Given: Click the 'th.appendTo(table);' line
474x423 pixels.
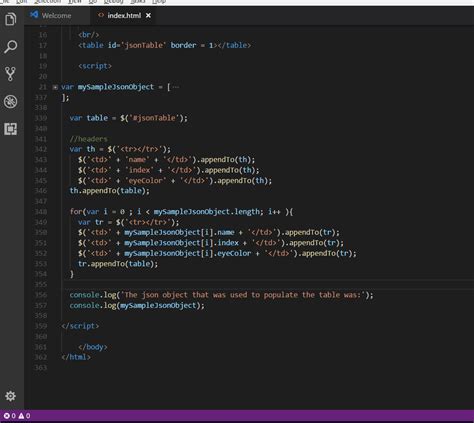Looking at the screenshot, I should 110,191.
